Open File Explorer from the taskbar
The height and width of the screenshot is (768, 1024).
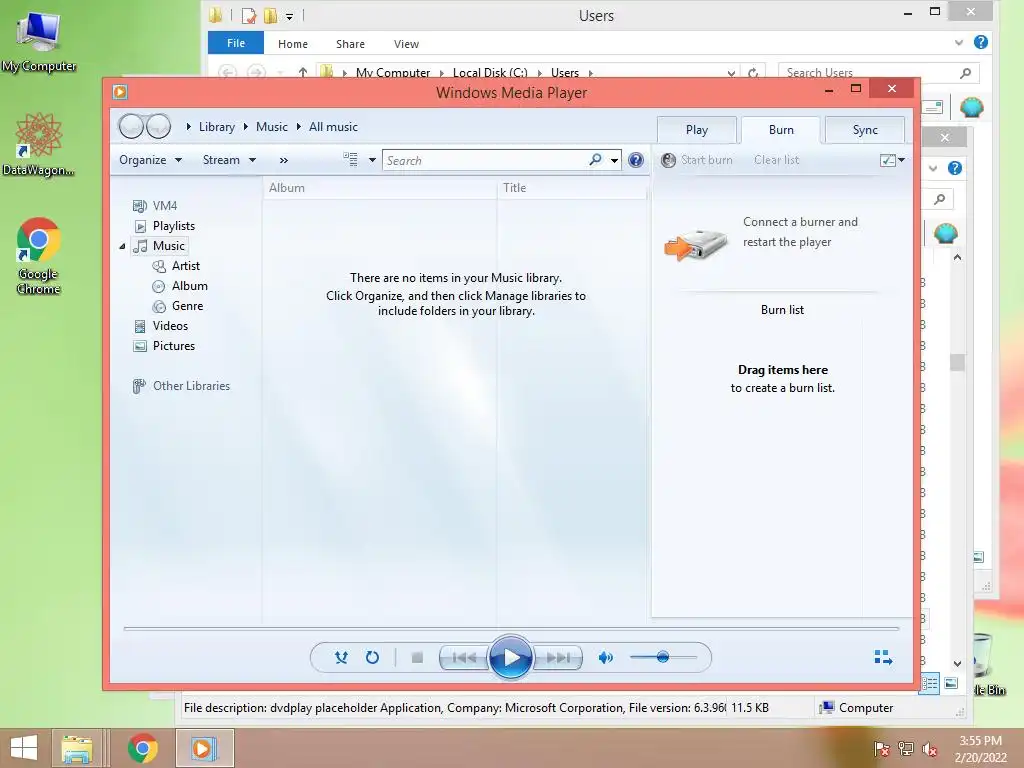click(x=76, y=748)
